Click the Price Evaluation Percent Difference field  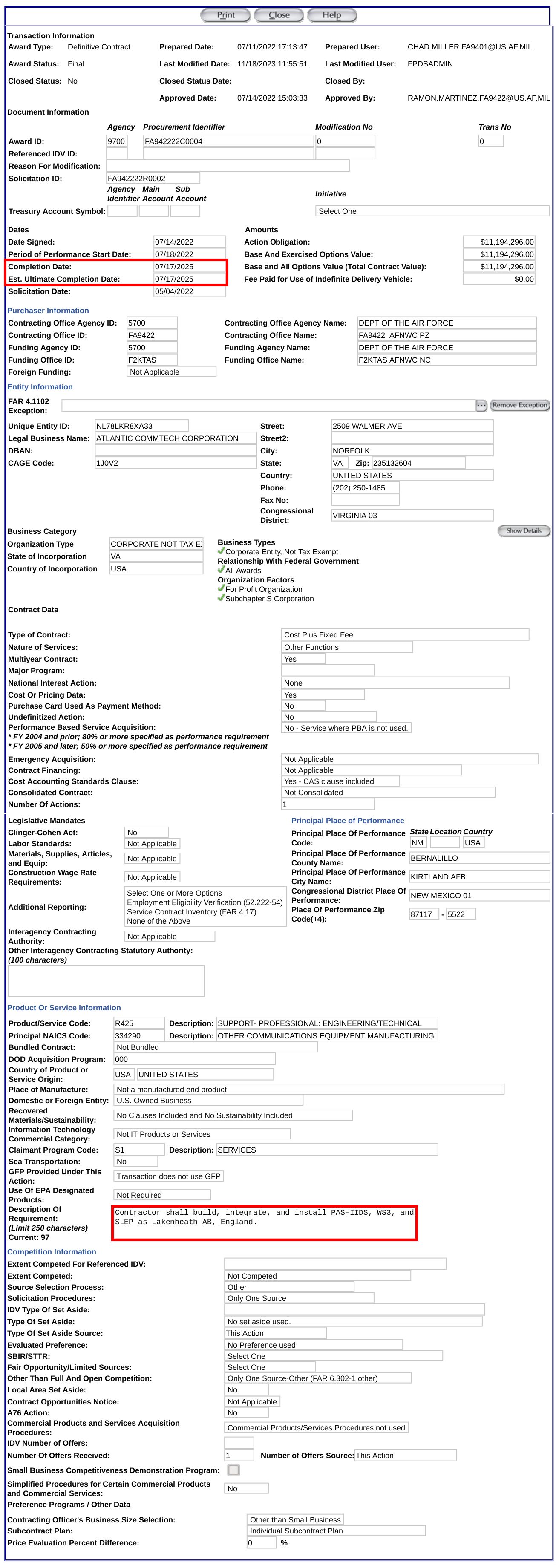coord(261,1543)
